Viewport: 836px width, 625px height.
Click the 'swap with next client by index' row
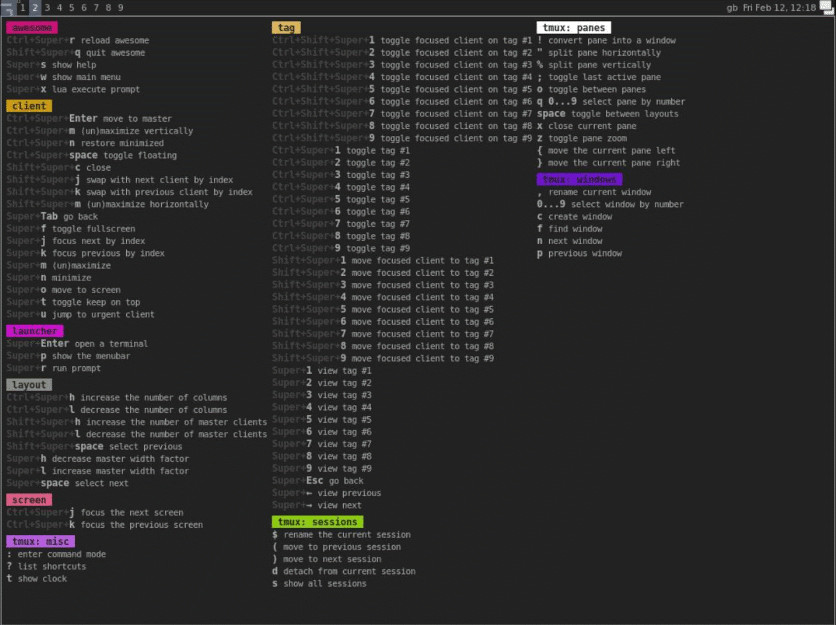click(x=120, y=180)
